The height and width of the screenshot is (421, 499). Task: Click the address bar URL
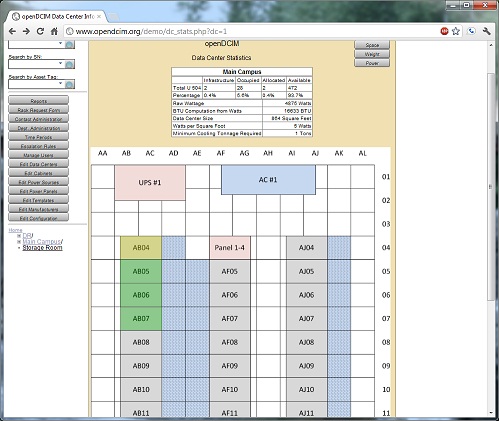[x=151, y=31]
